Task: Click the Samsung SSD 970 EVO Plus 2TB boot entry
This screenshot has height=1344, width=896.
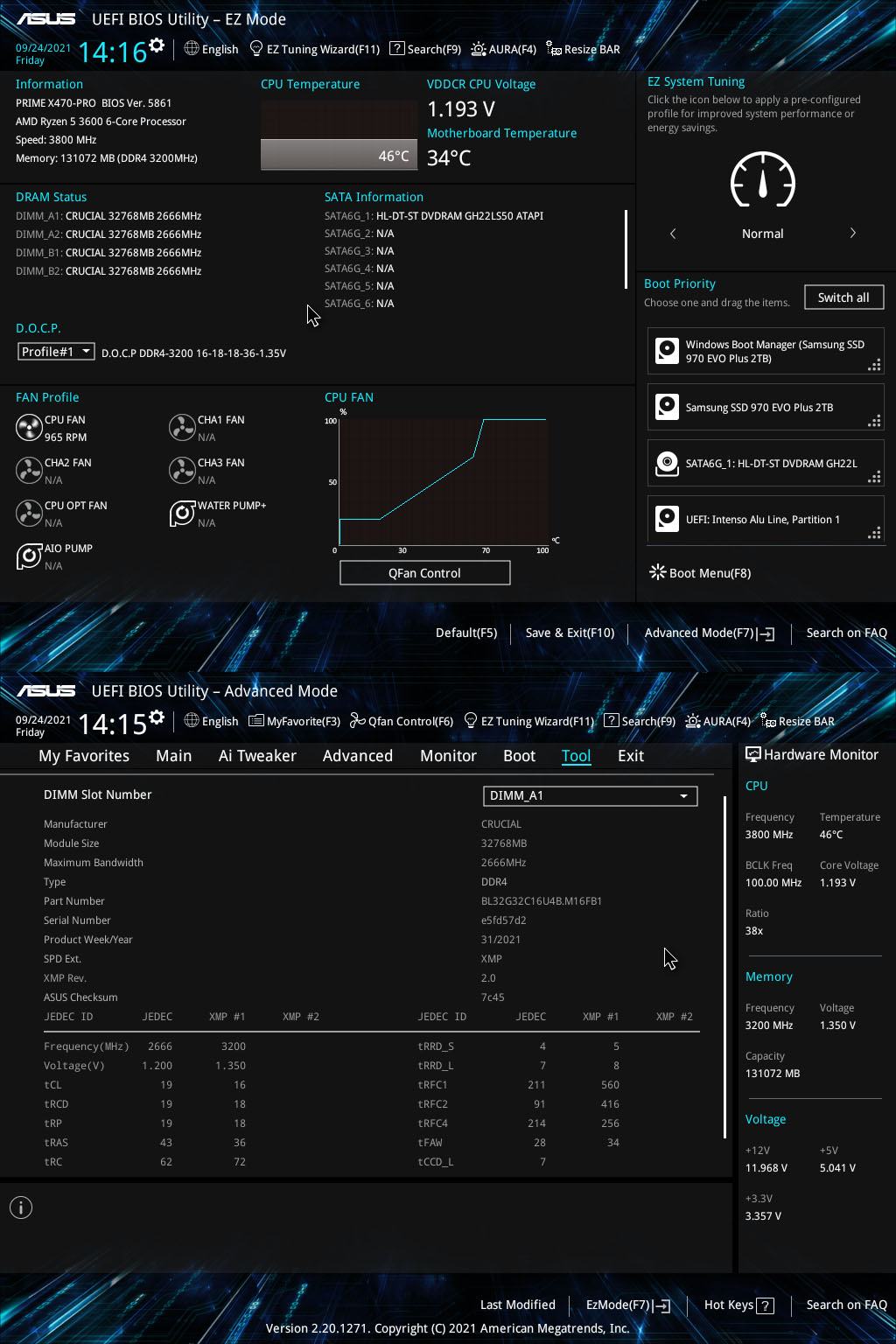Action: tap(766, 407)
